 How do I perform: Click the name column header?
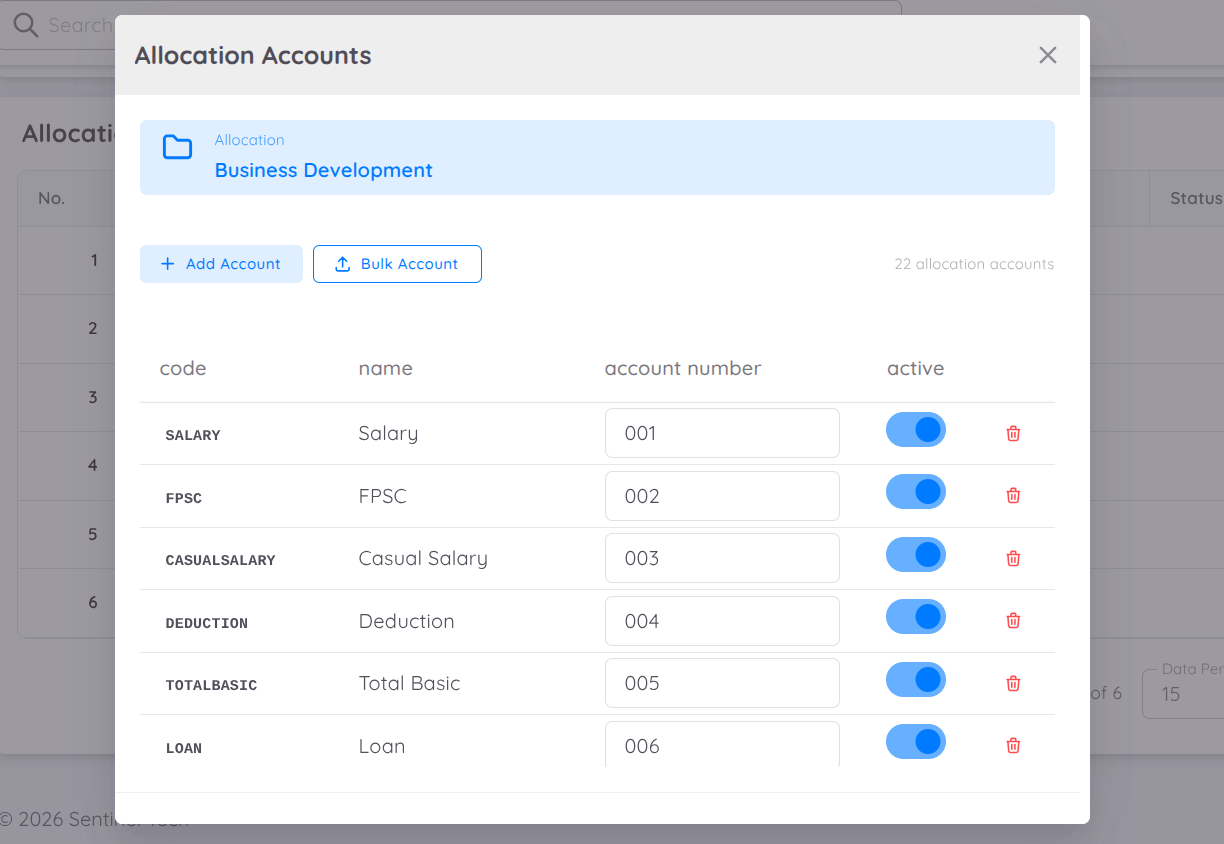[386, 368]
